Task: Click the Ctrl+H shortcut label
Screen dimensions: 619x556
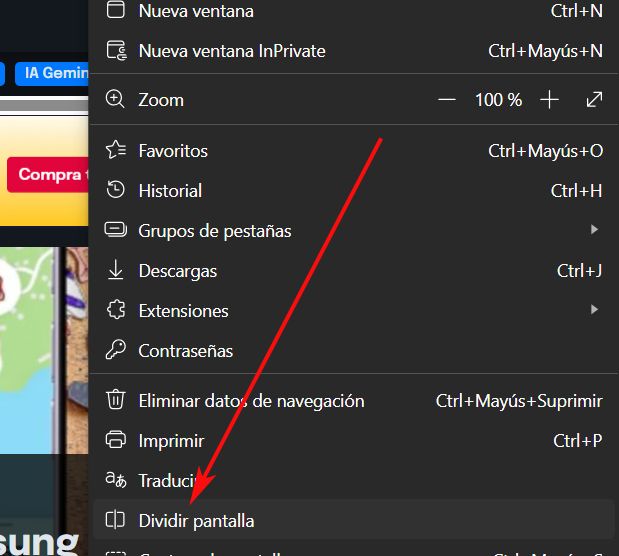Action: [x=576, y=191]
